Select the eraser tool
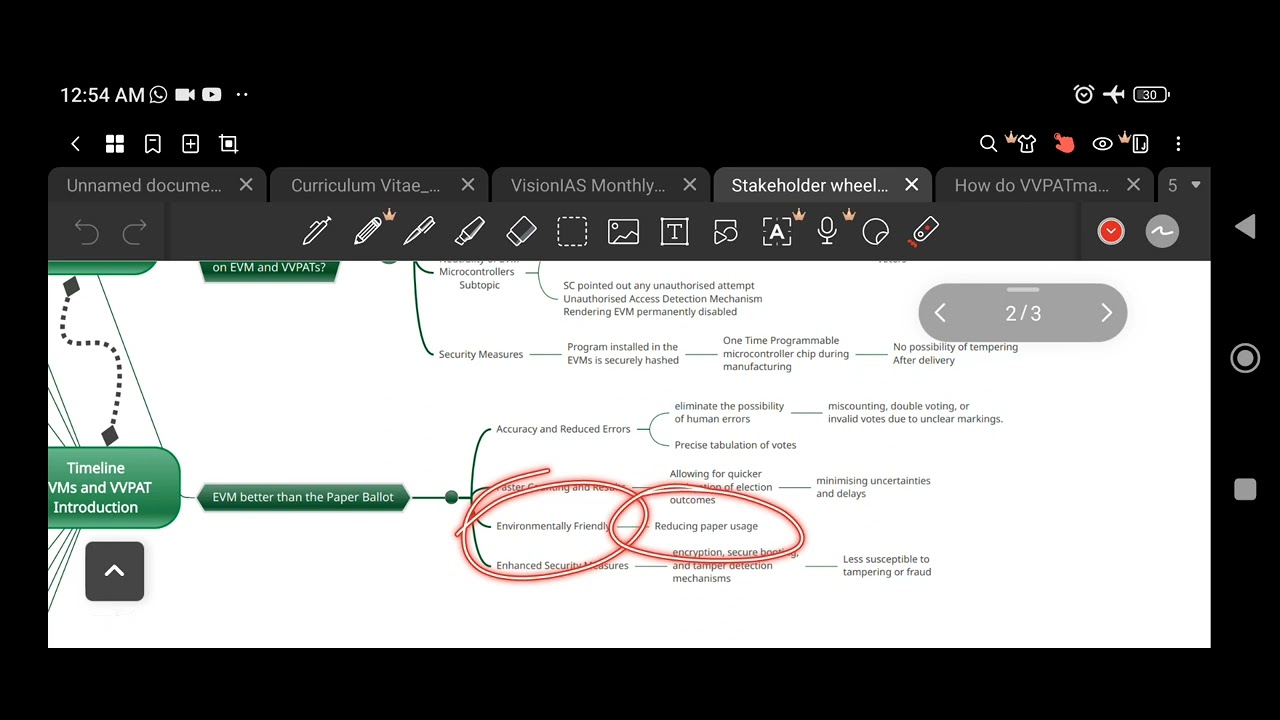The image size is (1280, 720). coord(521,232)
